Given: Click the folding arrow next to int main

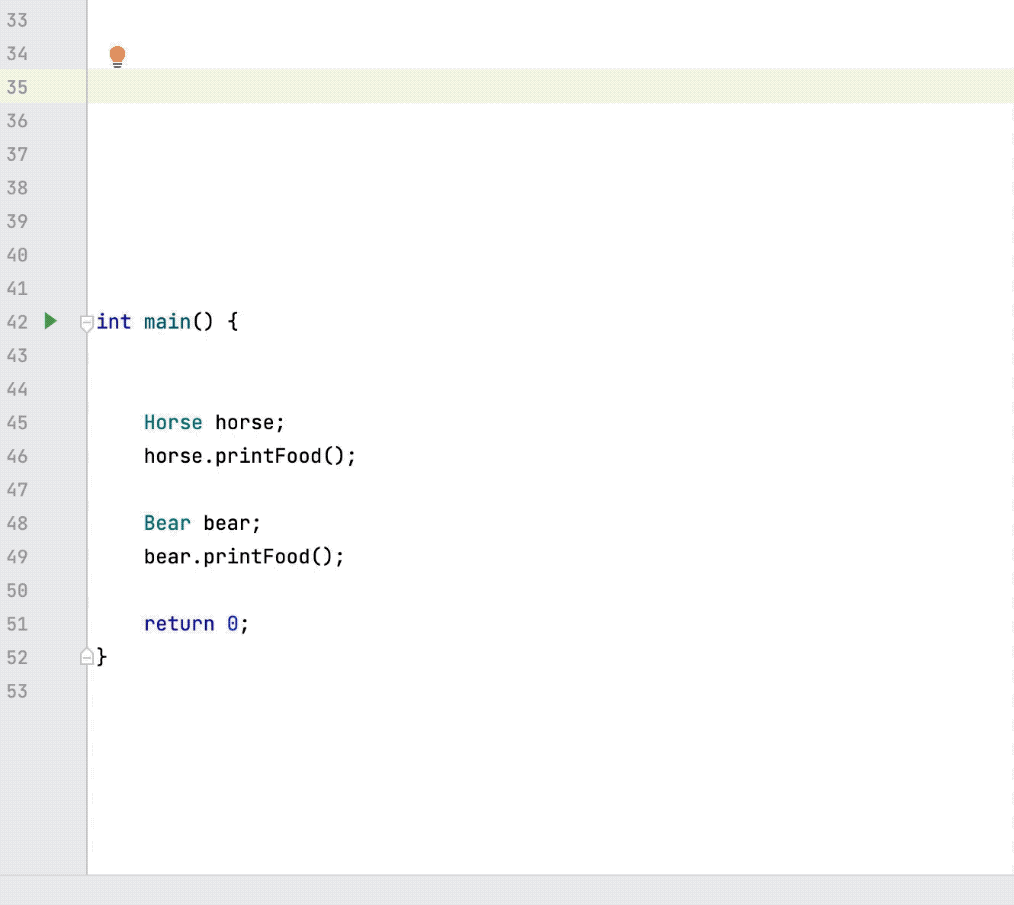Looking at the screenshot, I should (x=86, y=322).
